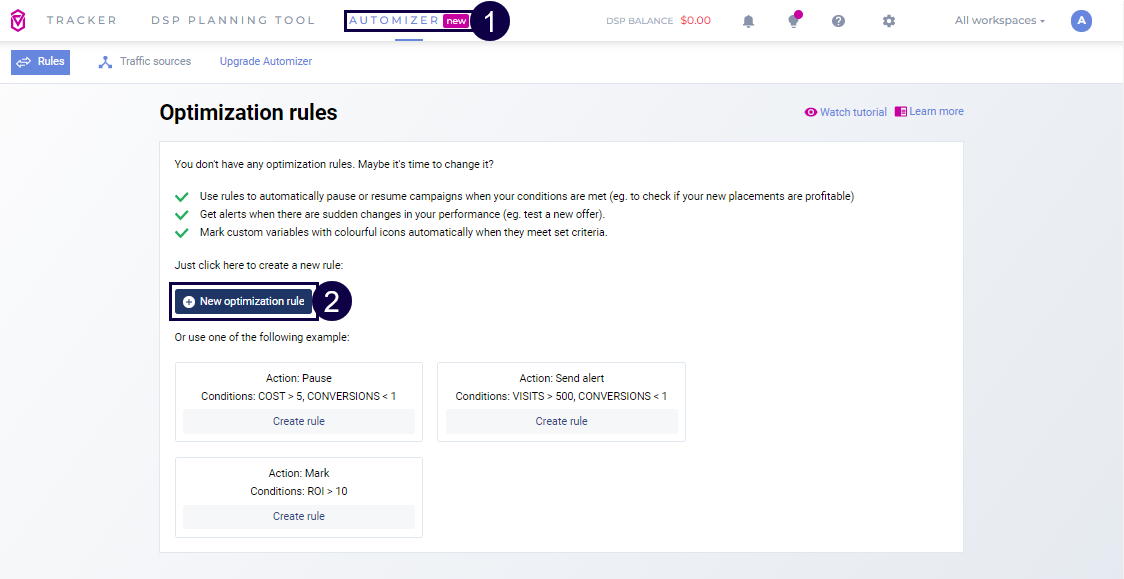Open your account avatar

tap(1081, 20)
